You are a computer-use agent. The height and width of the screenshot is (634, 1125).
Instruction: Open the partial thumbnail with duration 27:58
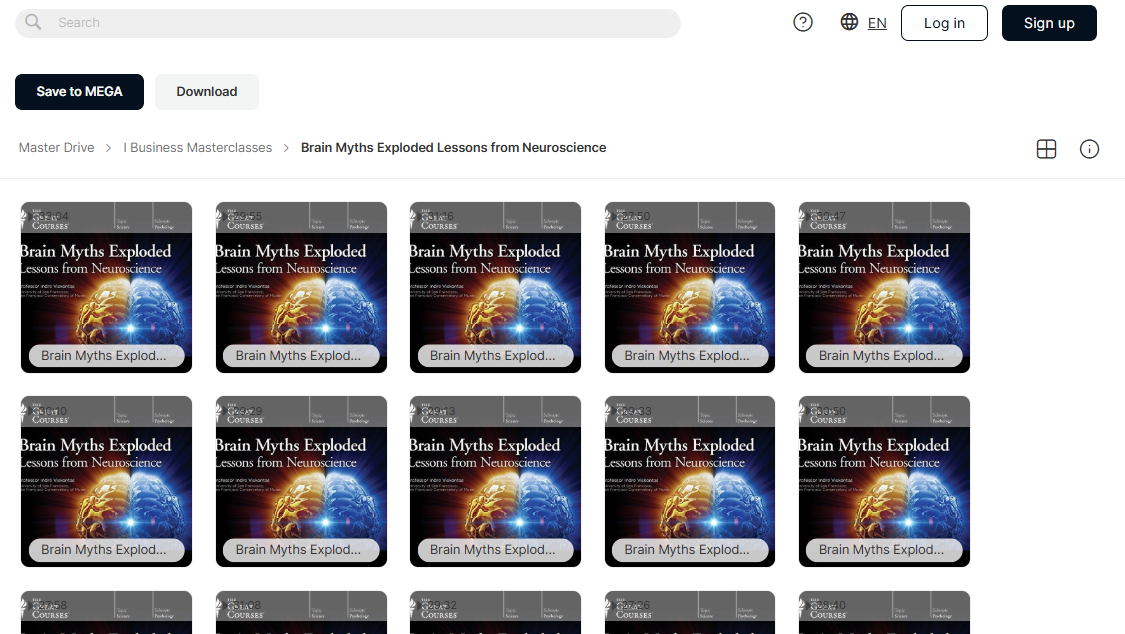(x=106, y=612)
